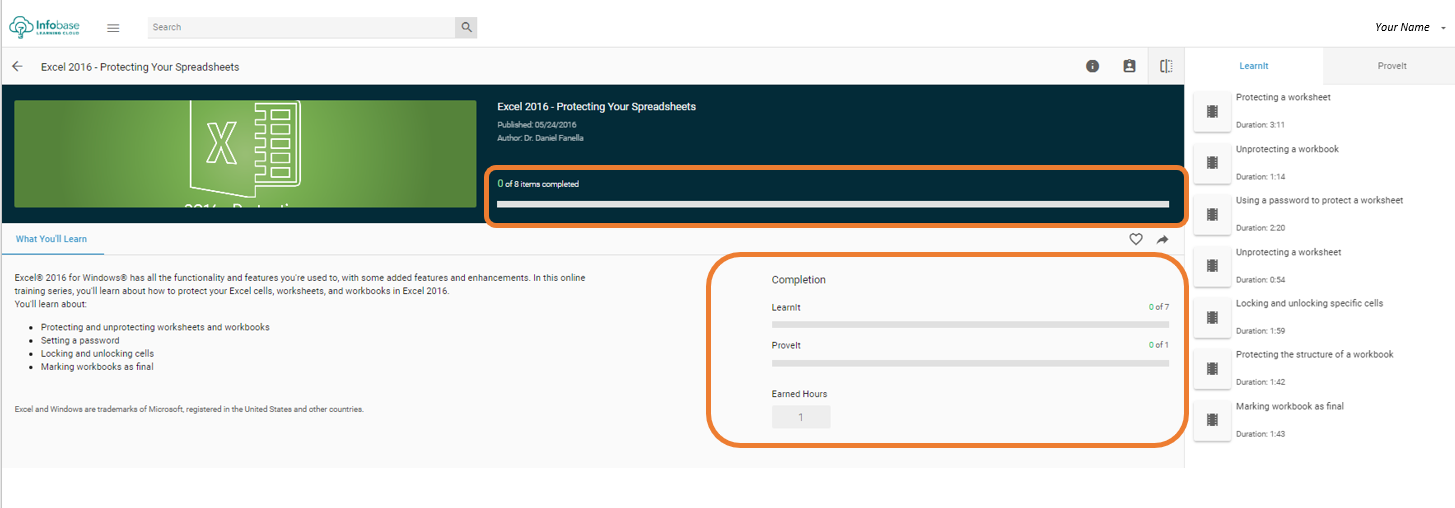Image resolution: width=1455 pixels, height=508 pixels.
Task: Click the LearnIt completion progress bar
Action: click(x=970, y=325)
